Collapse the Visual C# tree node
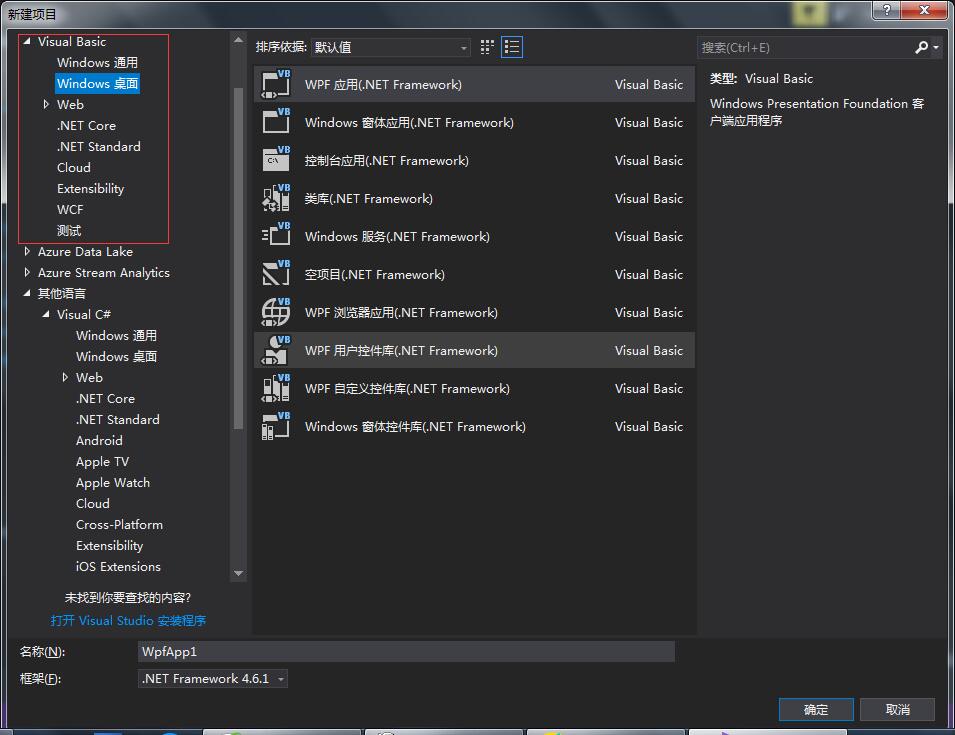The image size is (955, 735). [46, 314]
